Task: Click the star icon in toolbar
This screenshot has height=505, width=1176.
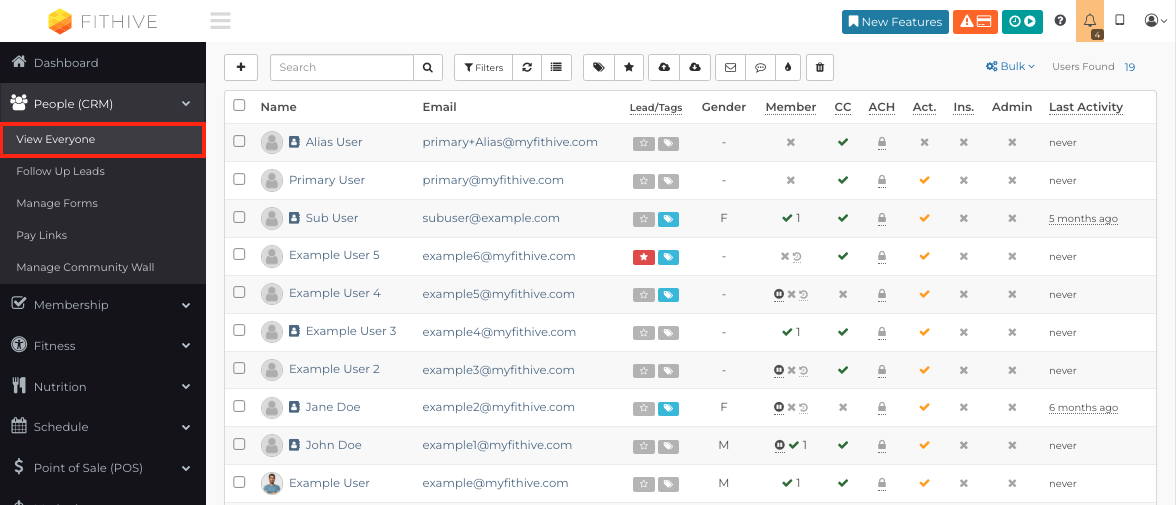Action: click(628, 67)
